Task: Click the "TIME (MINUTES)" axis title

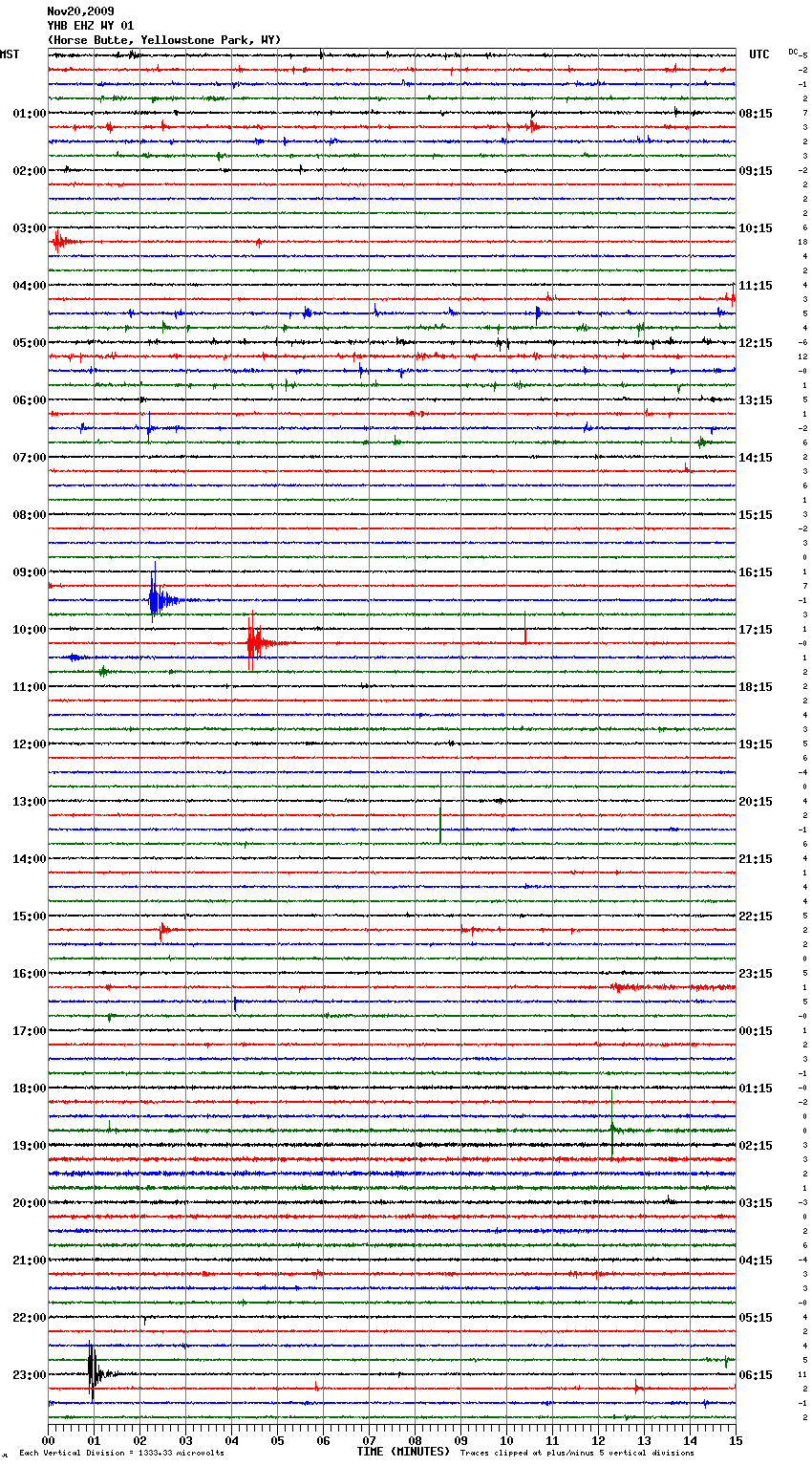Action: [x=403, y=1452]
